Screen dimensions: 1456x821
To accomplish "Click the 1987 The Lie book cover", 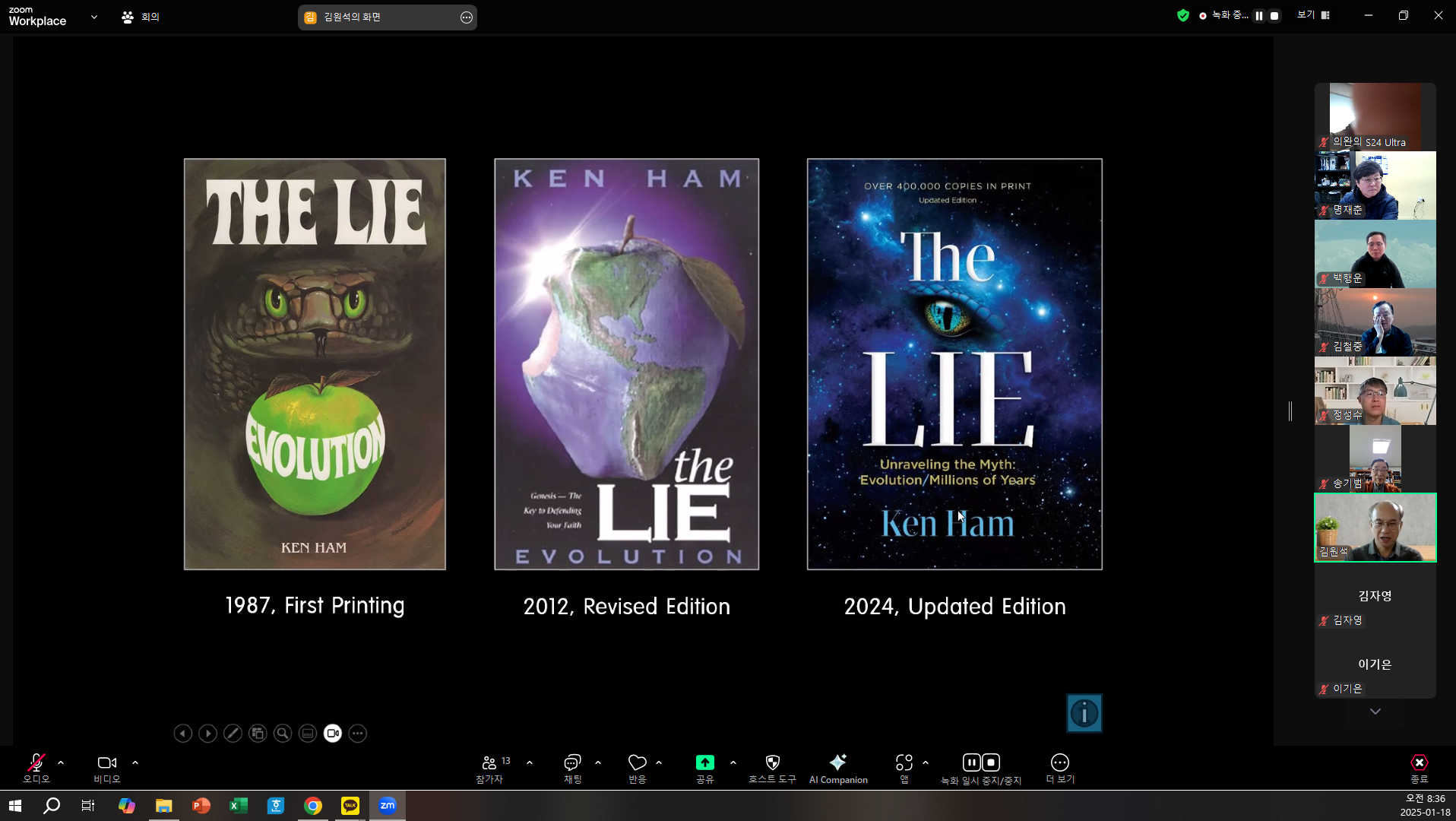I will tap(315, 364).
